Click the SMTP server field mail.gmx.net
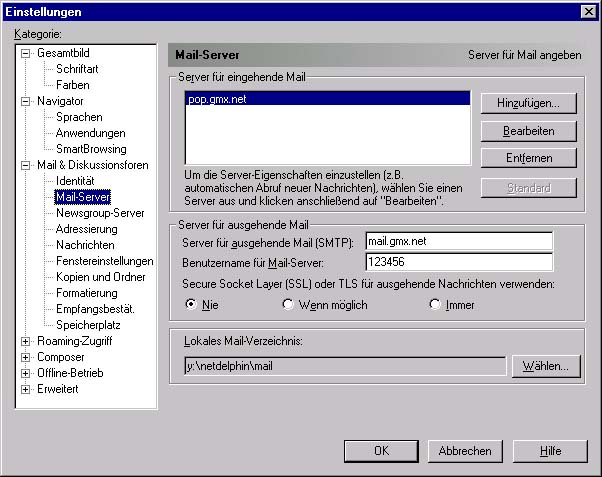This screenshot has height=477, width=602. [x=459, y=241]
